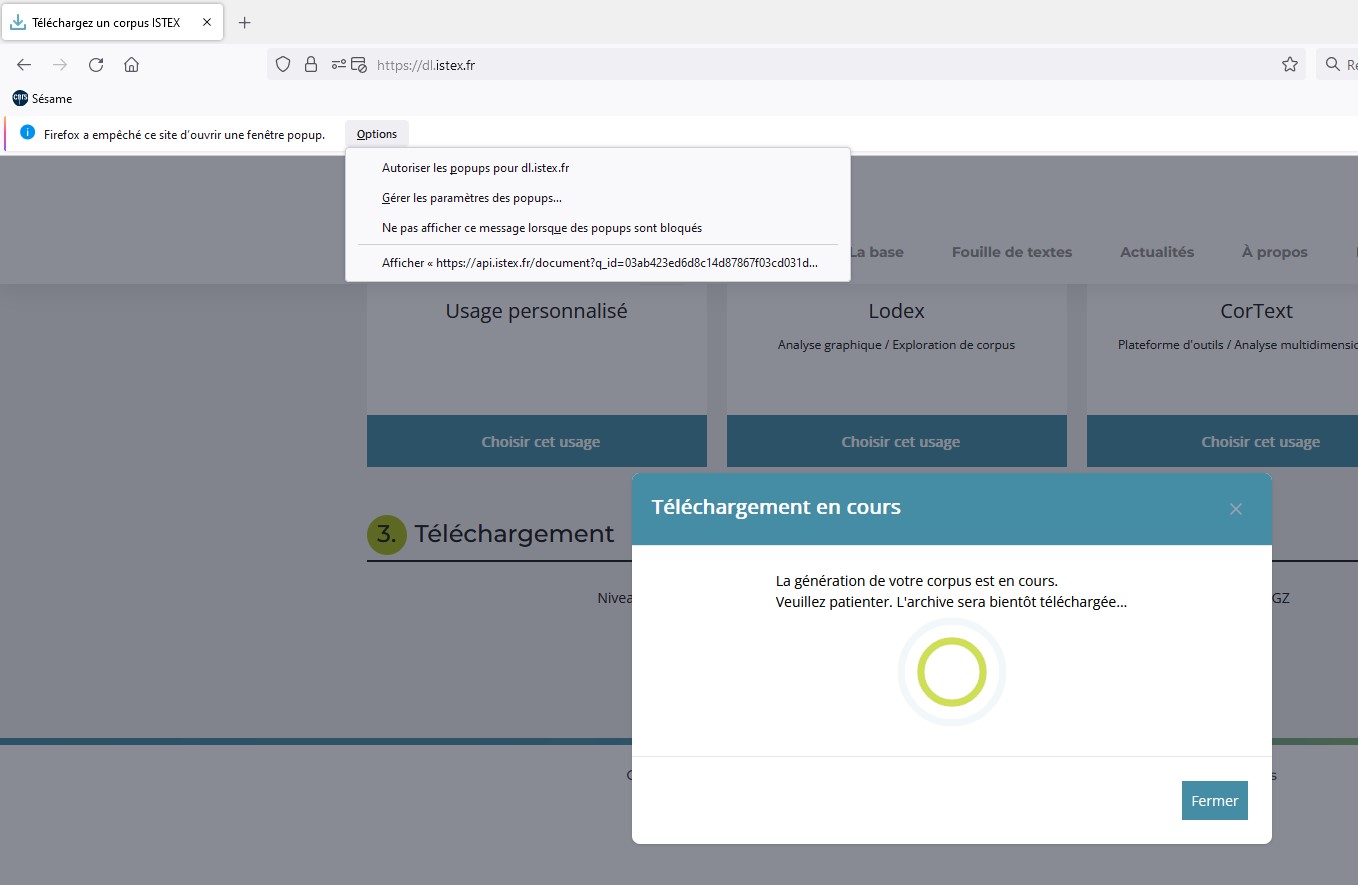Image resolution: width=1358 pixels, height=885 pixels.
Task: Click the padlock site security icon
Action: click(x=311, y=65)
